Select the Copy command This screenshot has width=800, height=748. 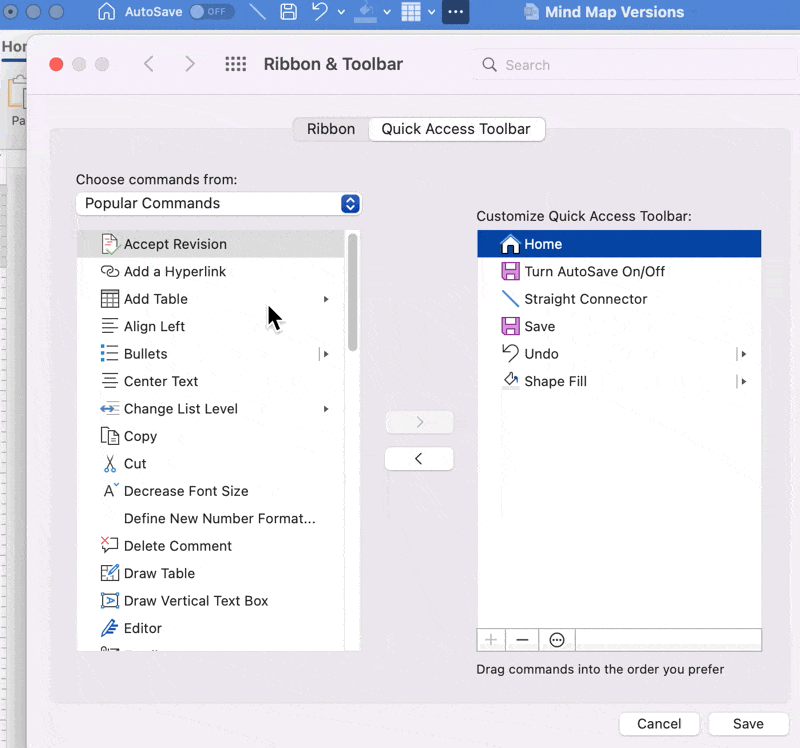click(x=211, y=436)
